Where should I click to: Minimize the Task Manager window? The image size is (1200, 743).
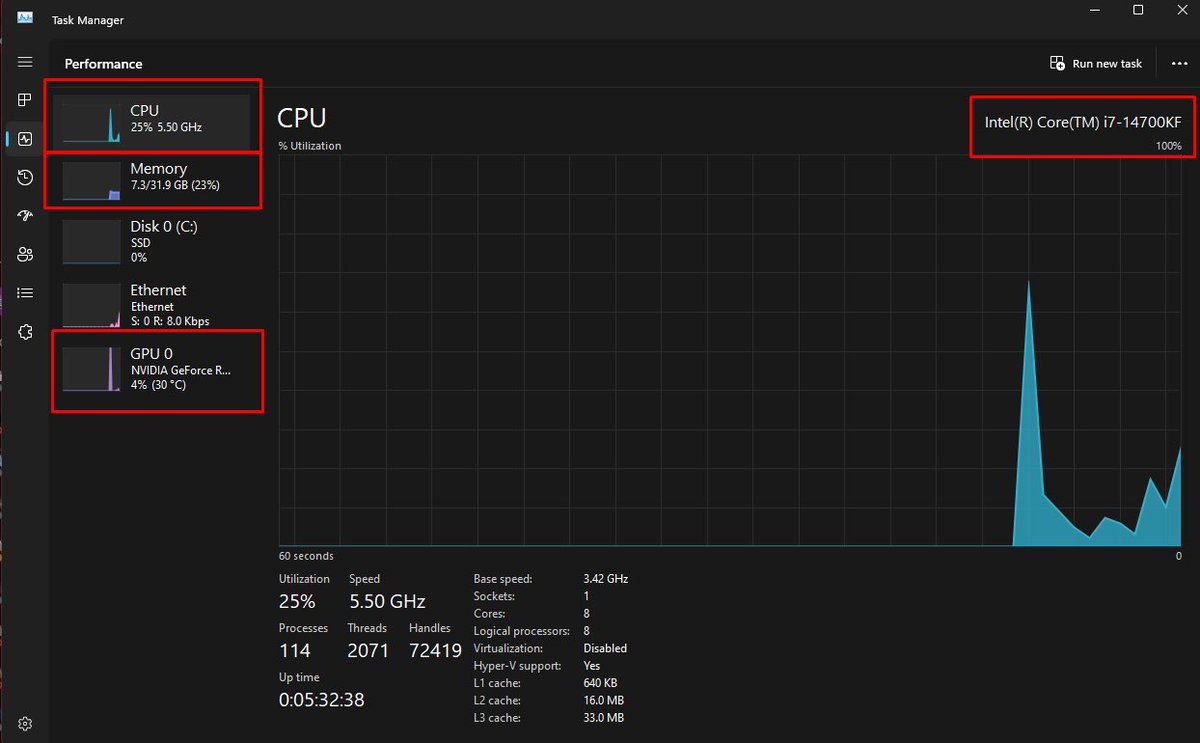(x=1092, y=10)
